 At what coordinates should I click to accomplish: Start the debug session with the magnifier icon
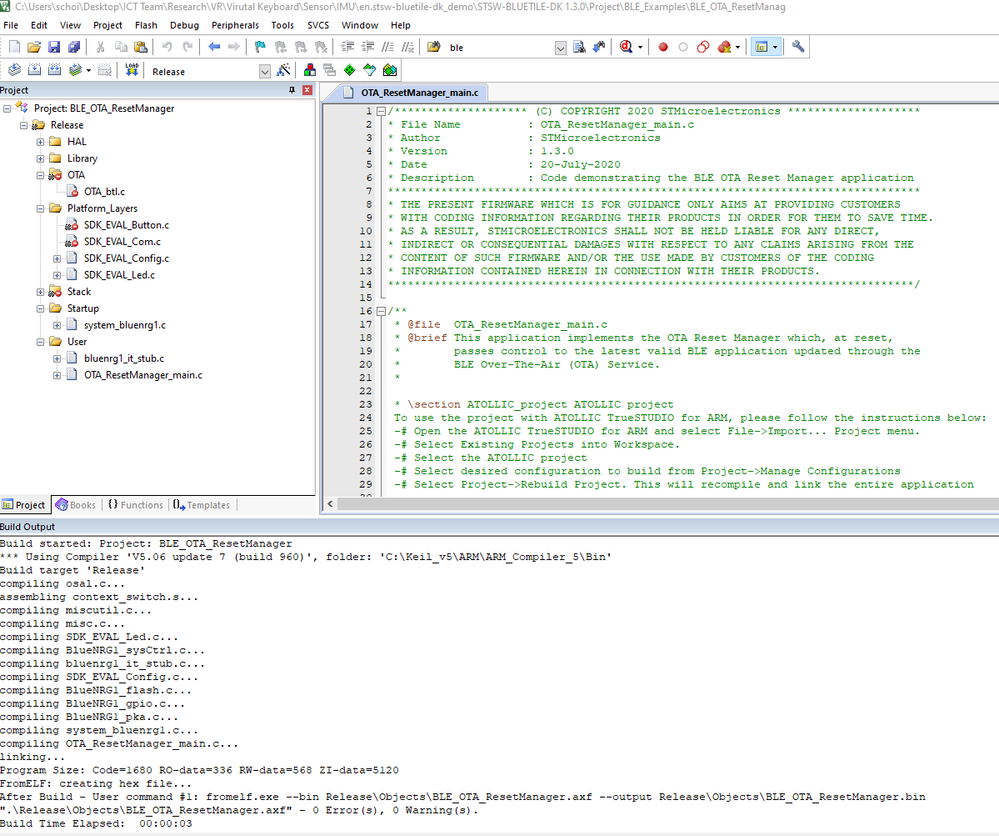(628, 47)
